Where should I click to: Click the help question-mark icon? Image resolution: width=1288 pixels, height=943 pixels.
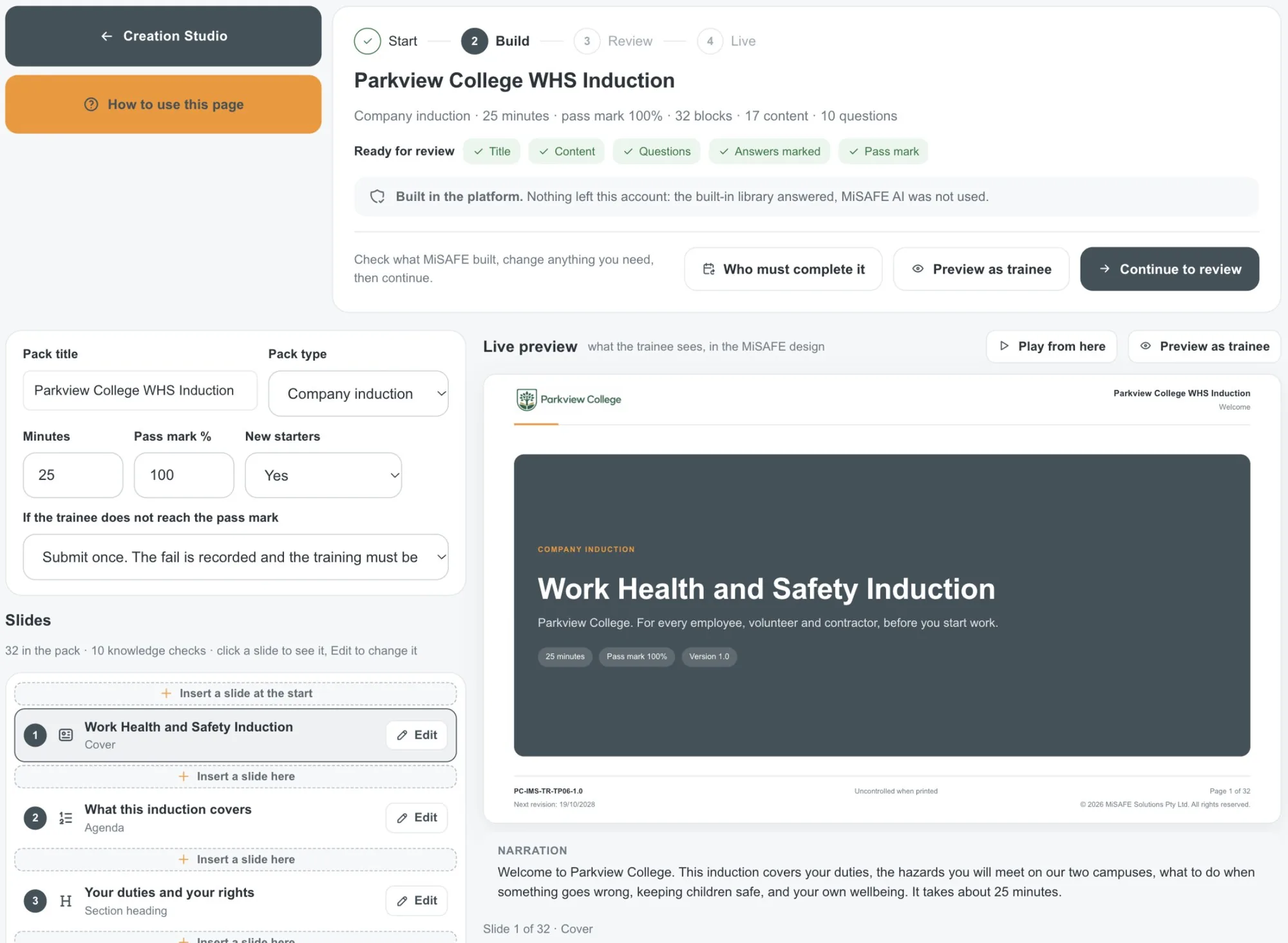point(91,104)
